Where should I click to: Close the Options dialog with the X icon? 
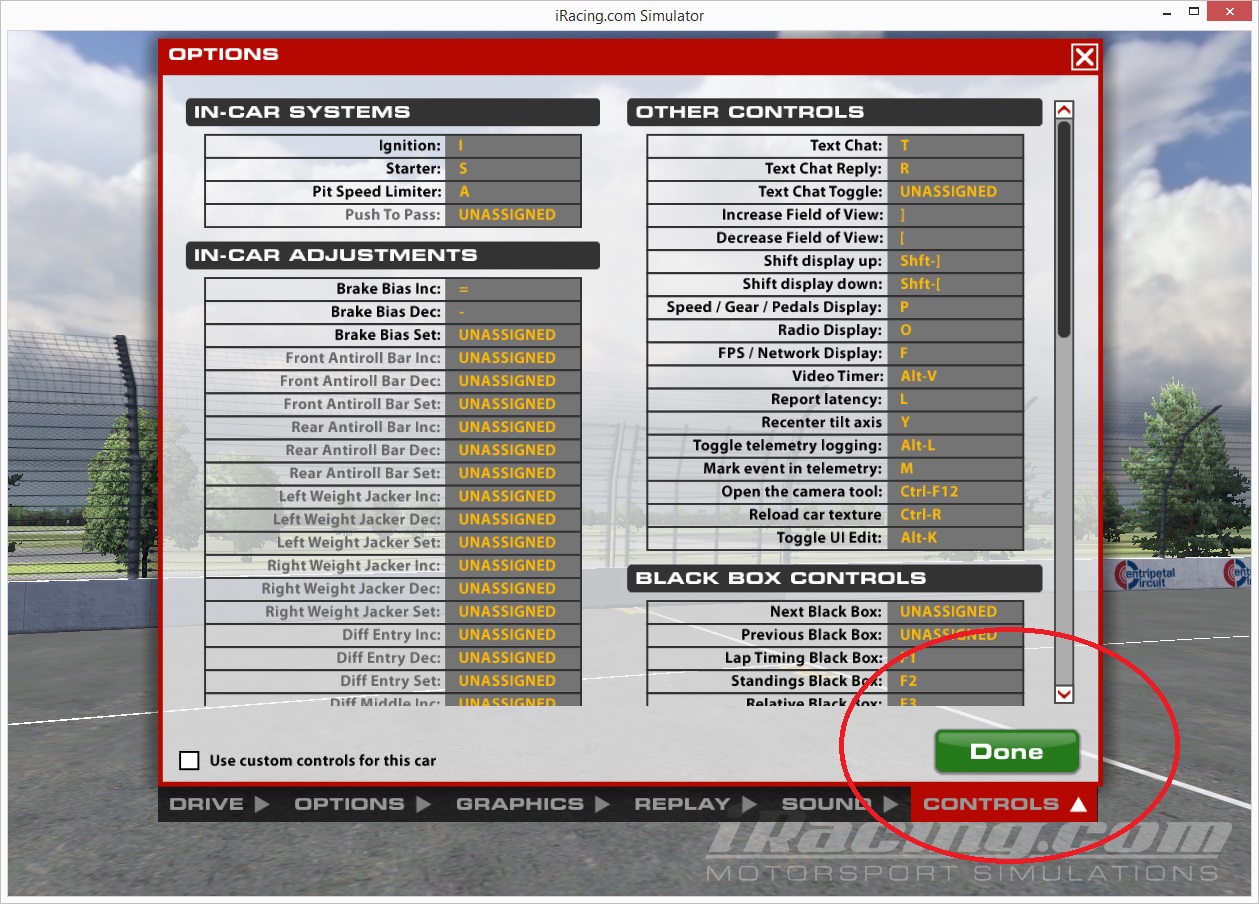(1084, 57)
